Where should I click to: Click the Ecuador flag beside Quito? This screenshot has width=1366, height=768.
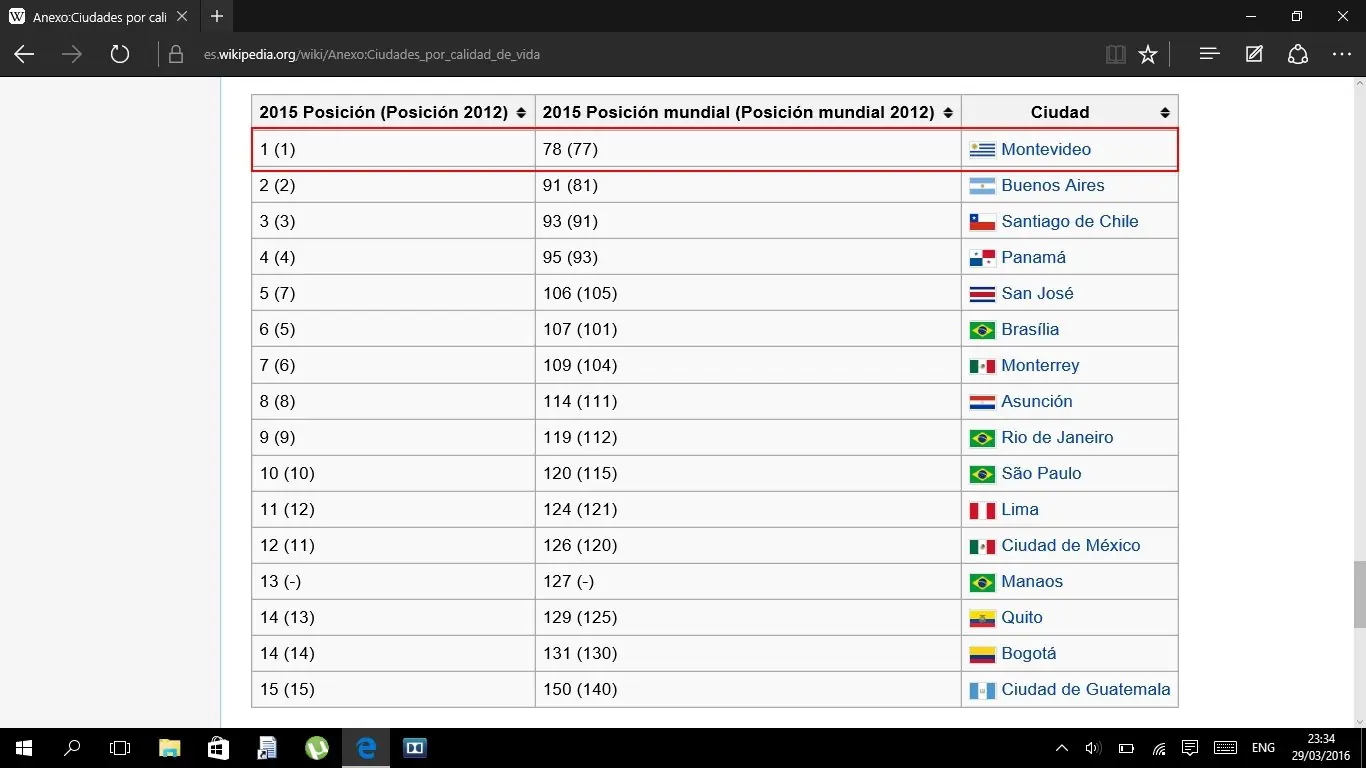tap(982, 618)
